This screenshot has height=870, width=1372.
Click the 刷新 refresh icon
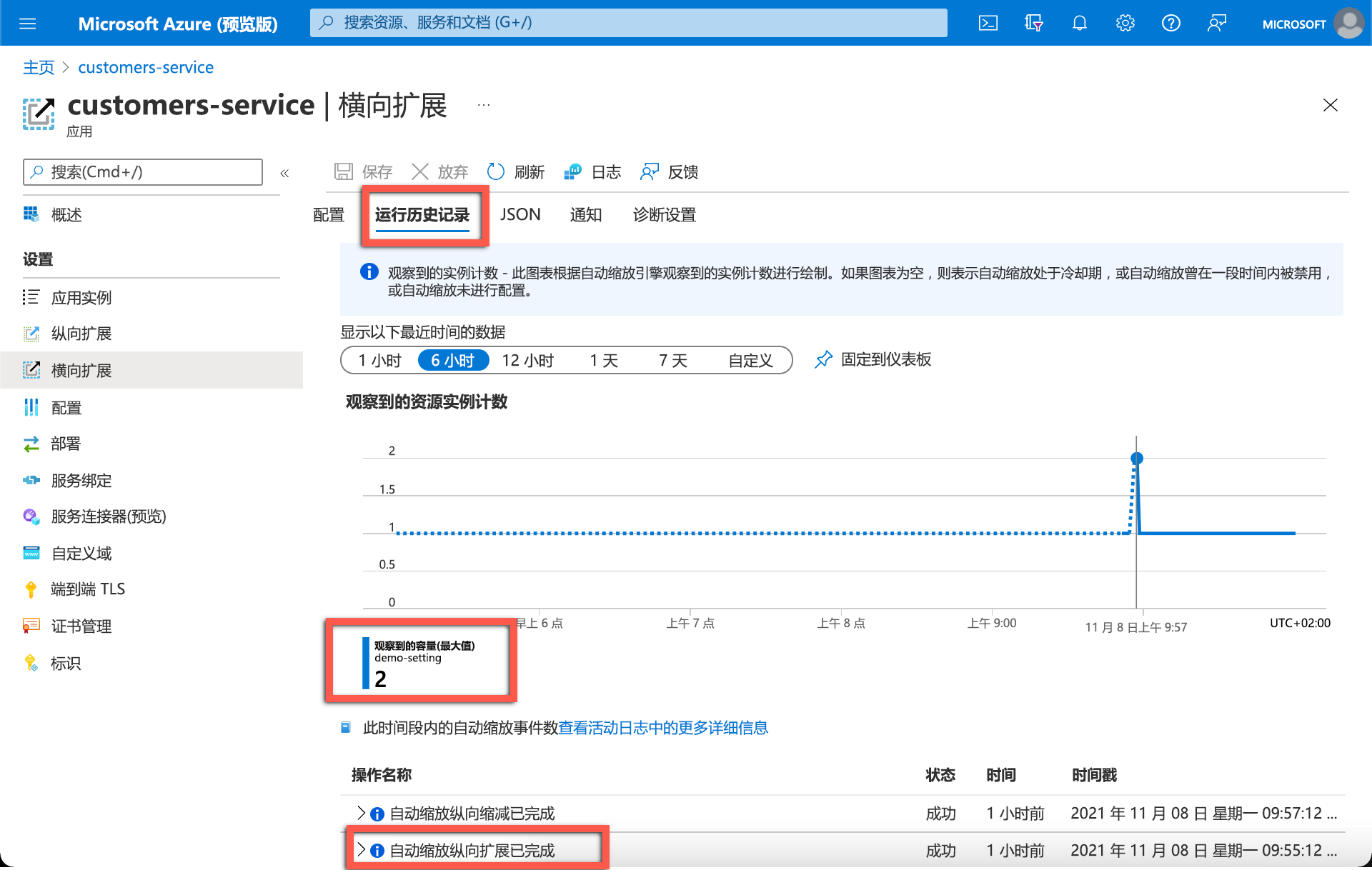496,172
